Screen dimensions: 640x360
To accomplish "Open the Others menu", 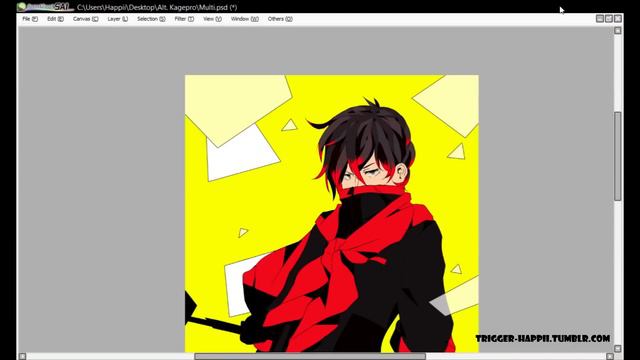I will (x=280, y=19).
